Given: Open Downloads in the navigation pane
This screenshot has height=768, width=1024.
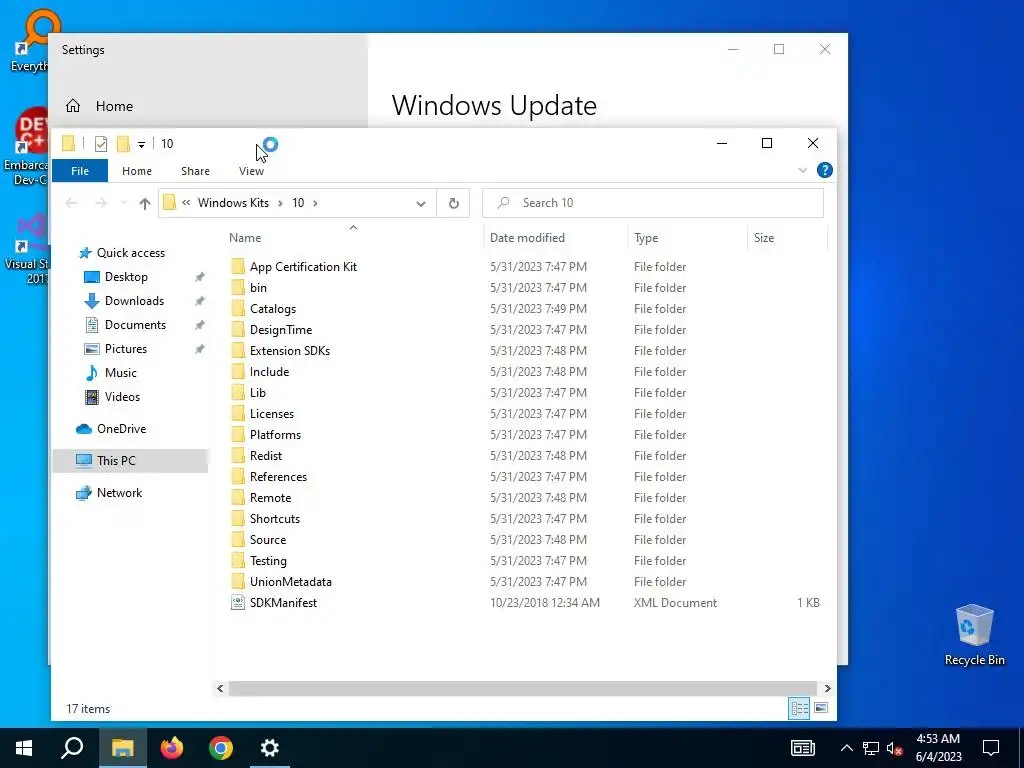Looking at the screenshot, I should [x=134, y=301].
